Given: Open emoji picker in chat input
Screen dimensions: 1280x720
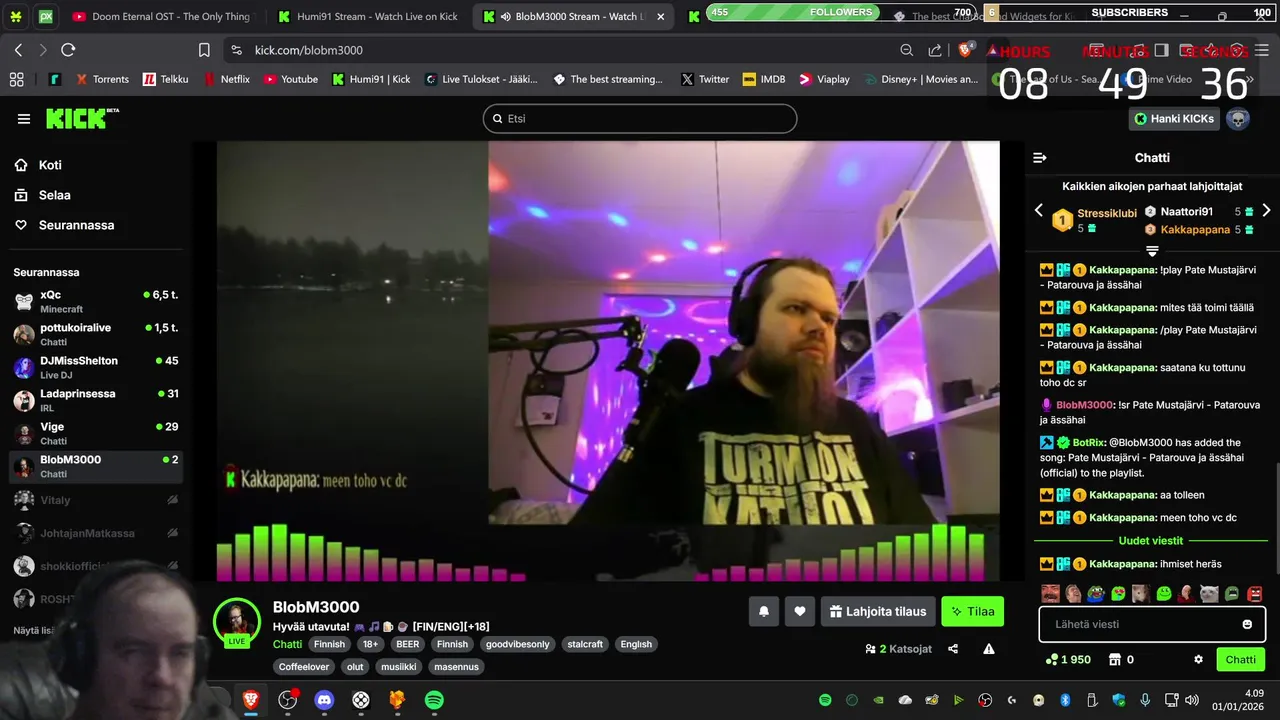Looking at the screenshot, I should (1247, 624).
